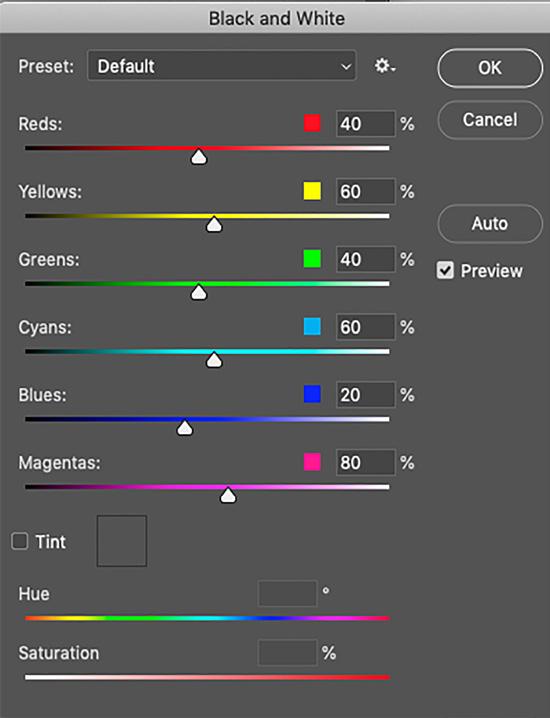
Task: Click the Magentas slider handle
Action: coord(228,496)
